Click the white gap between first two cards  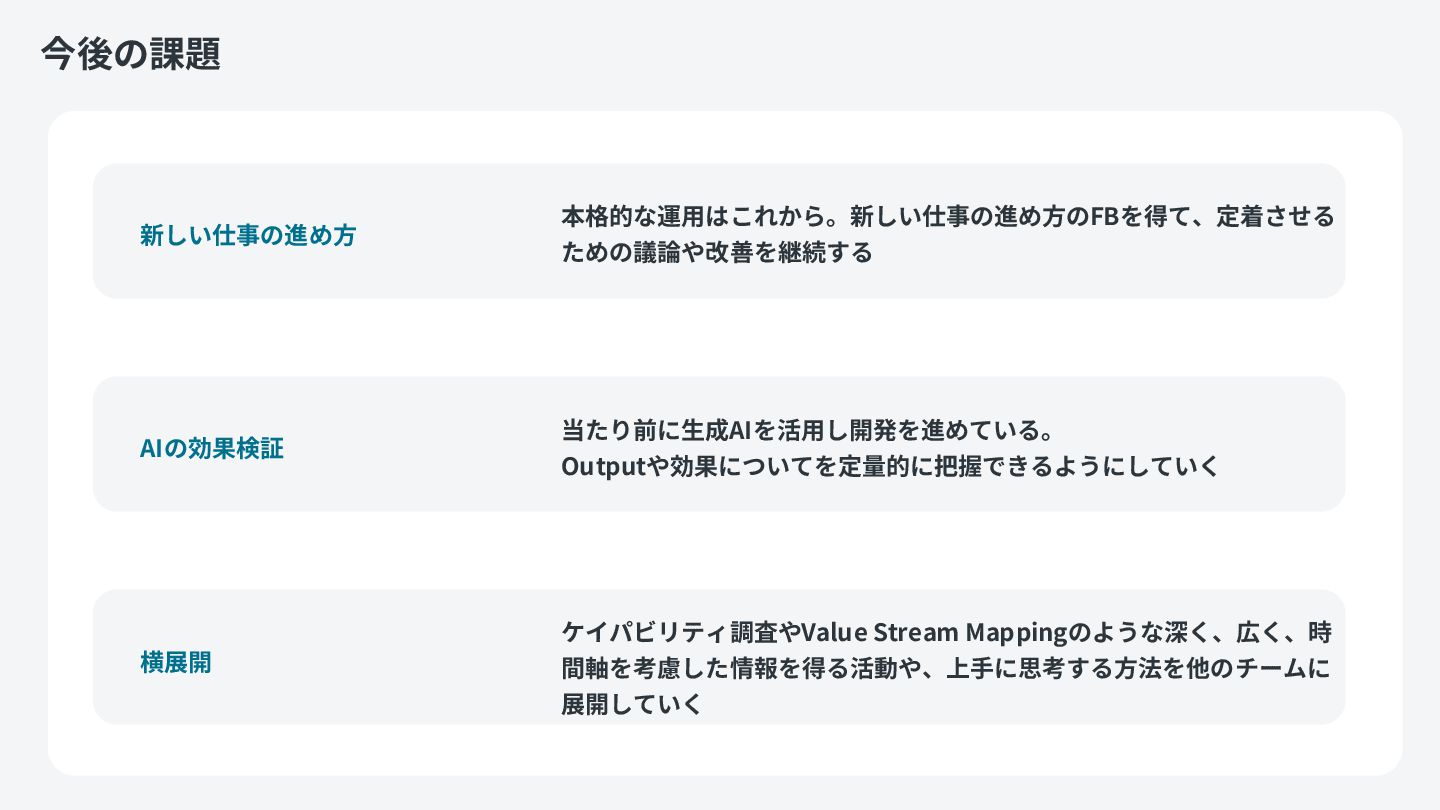pyautogui.click(x=719, y=337)
